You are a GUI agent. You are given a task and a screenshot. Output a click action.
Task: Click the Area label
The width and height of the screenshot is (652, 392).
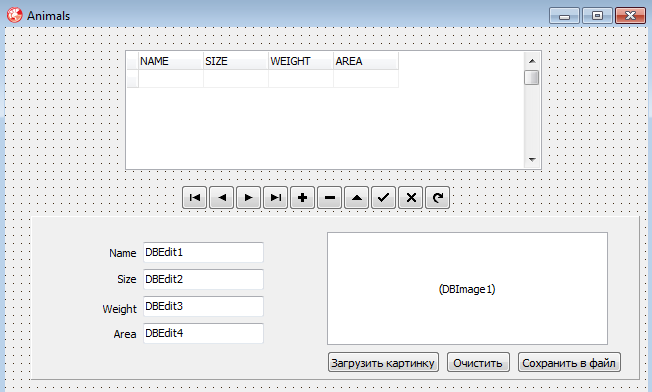125,334
